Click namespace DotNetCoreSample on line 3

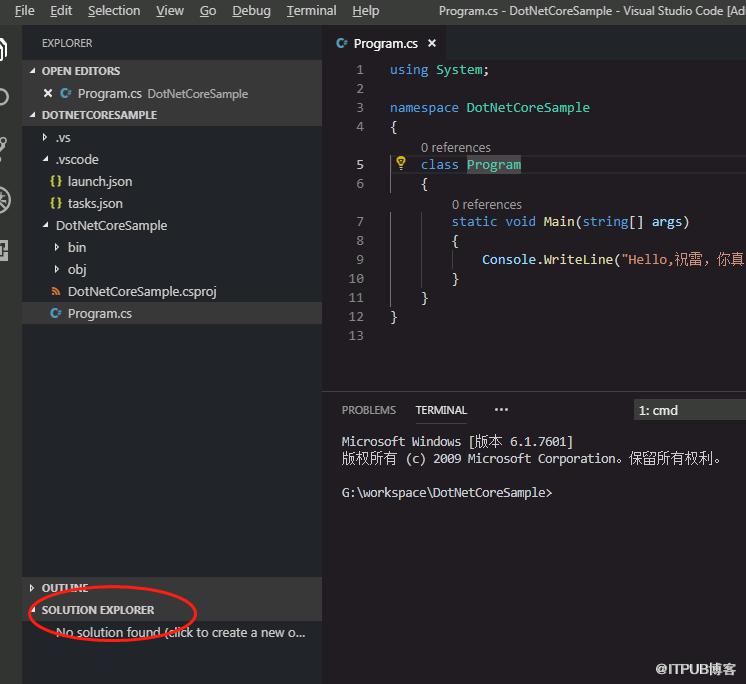[x=490, y=107]
